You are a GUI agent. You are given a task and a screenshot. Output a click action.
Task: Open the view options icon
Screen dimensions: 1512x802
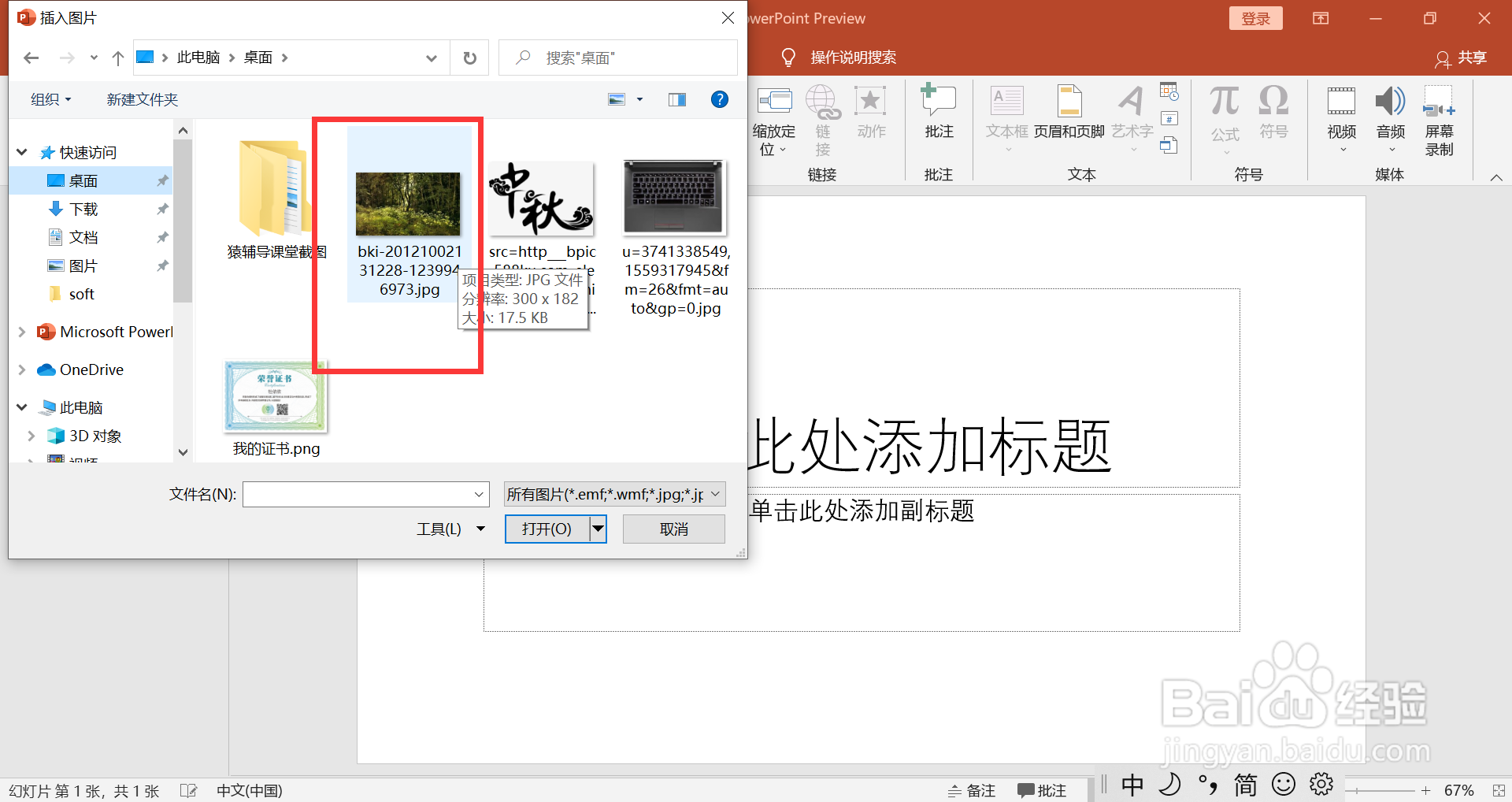click(x=617, y=99)
